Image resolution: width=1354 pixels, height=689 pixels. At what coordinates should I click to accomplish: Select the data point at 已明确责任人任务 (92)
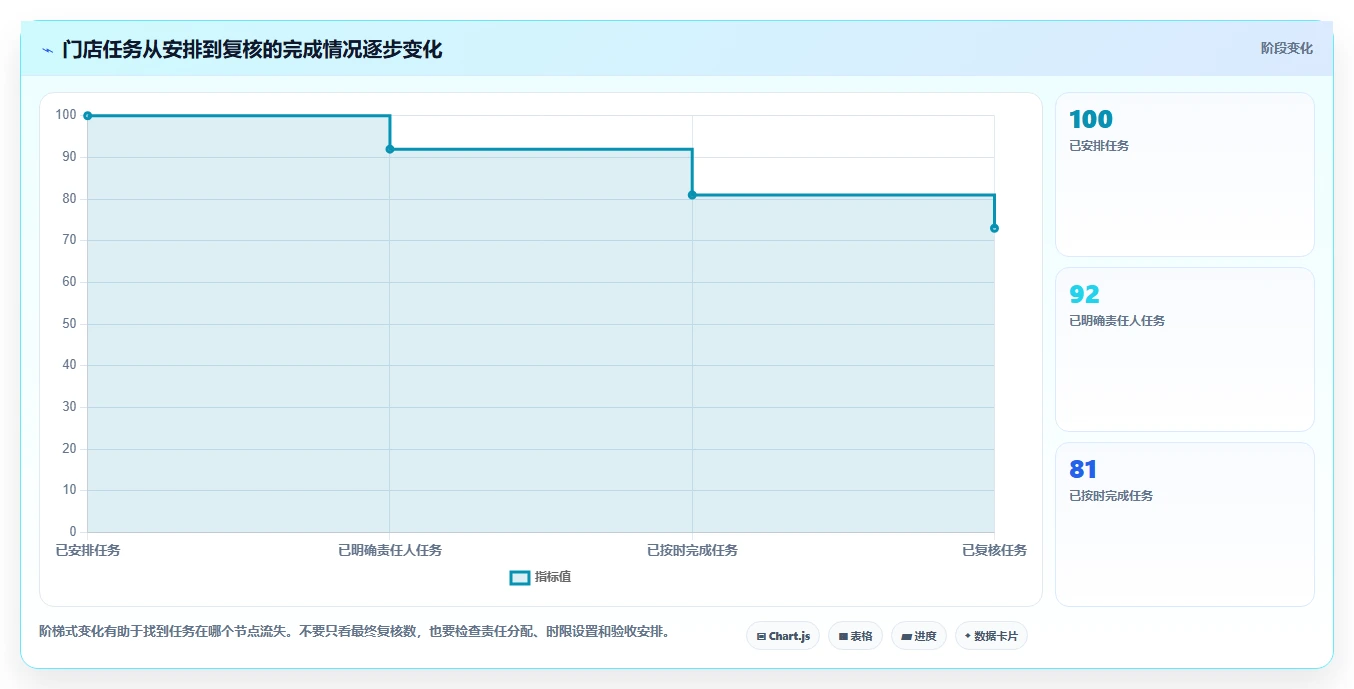pyautogui.click(x=390, y=149)
